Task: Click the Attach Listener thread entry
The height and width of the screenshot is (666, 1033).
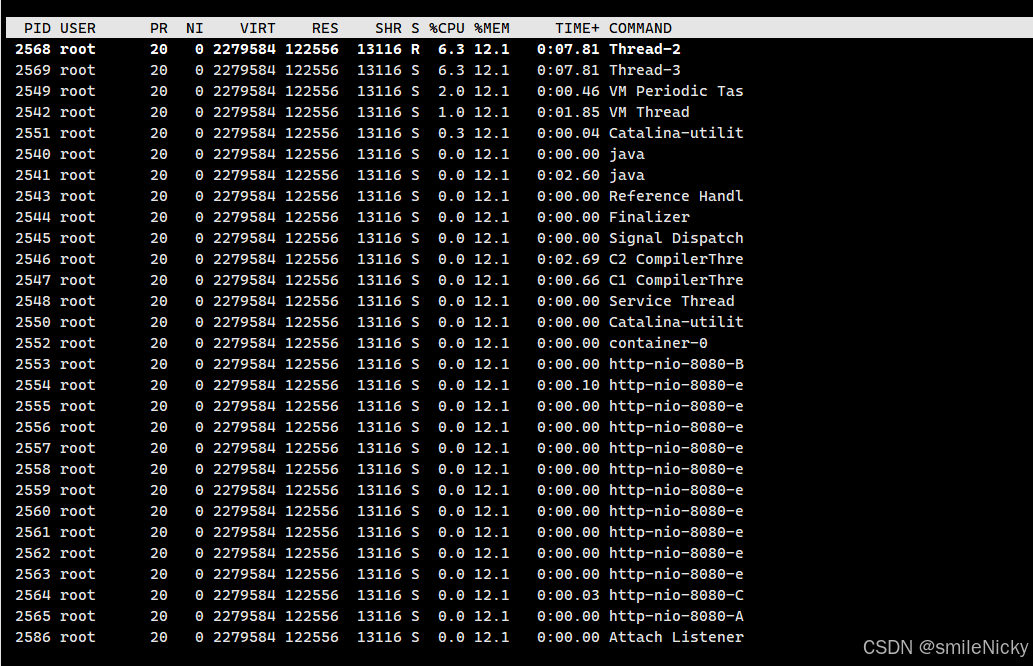Action: tap(675, 637)
